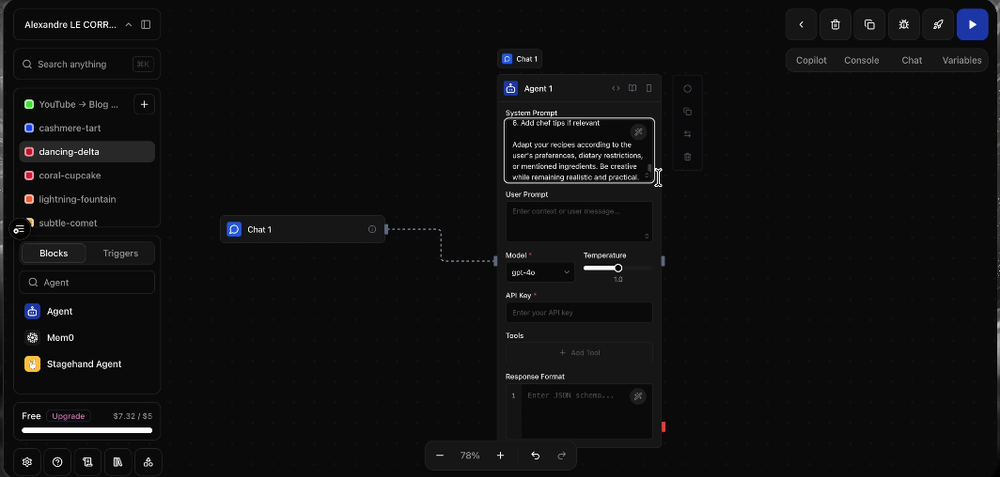1000x477 pixels.
Task: Open settings gear in sidebar footer
Action: 27,462
